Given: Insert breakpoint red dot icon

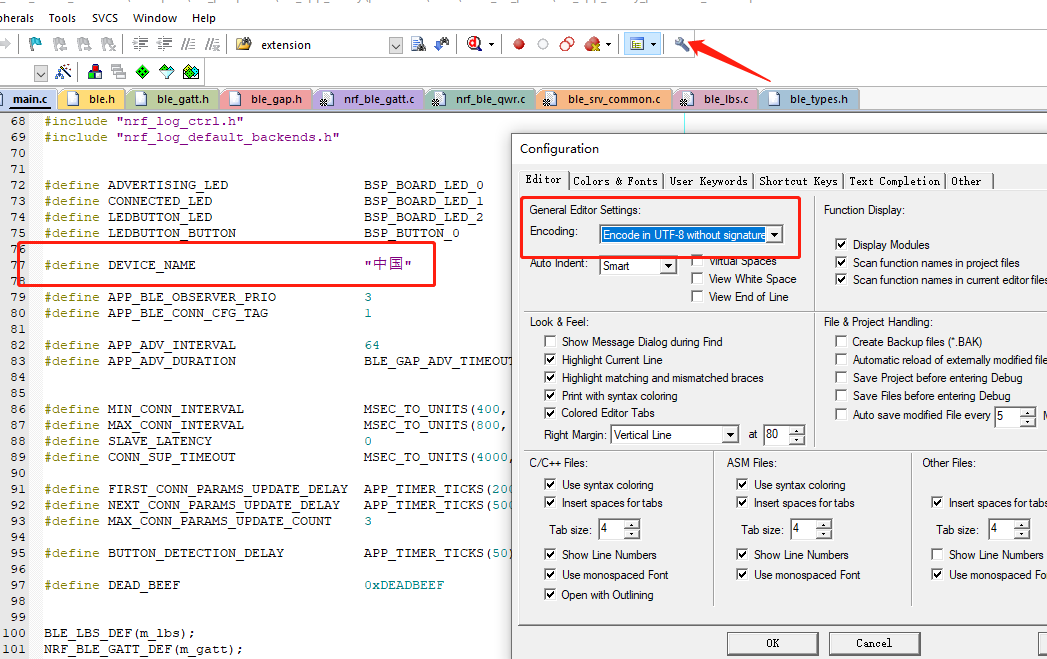Looking at the screenshot, I should [519, 45].
